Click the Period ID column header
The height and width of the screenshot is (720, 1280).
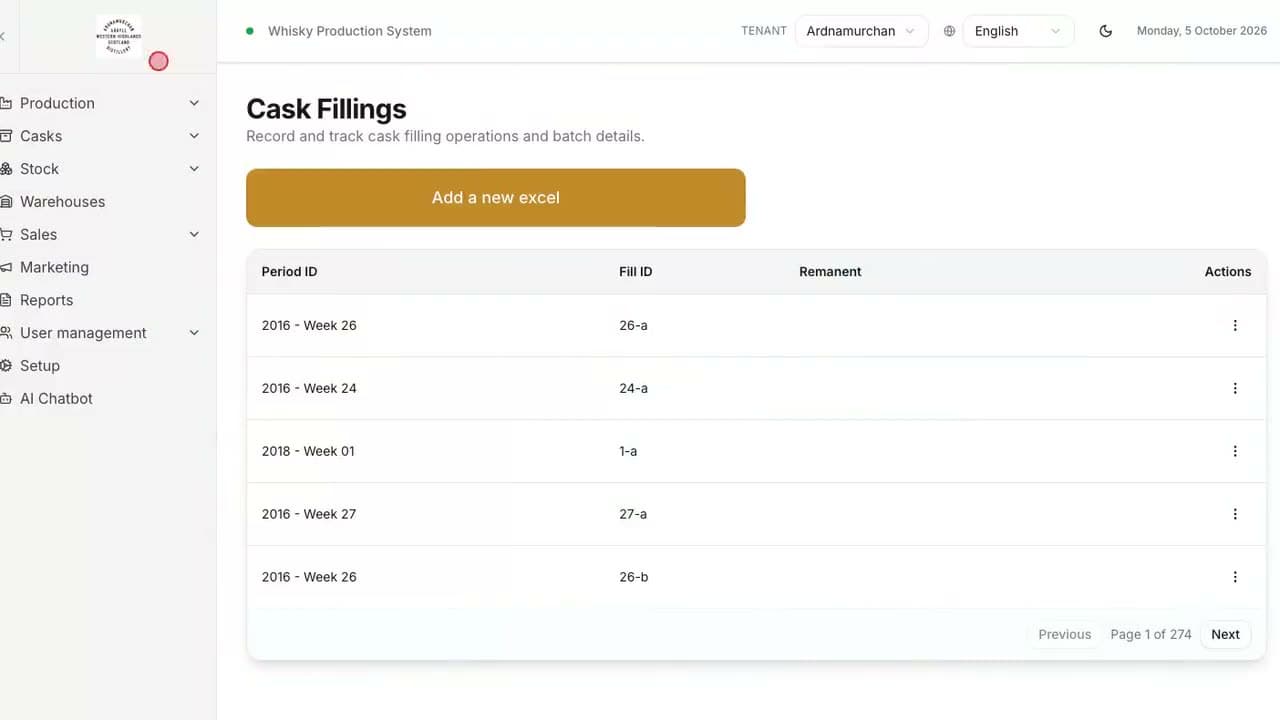[x=290, y=272]
